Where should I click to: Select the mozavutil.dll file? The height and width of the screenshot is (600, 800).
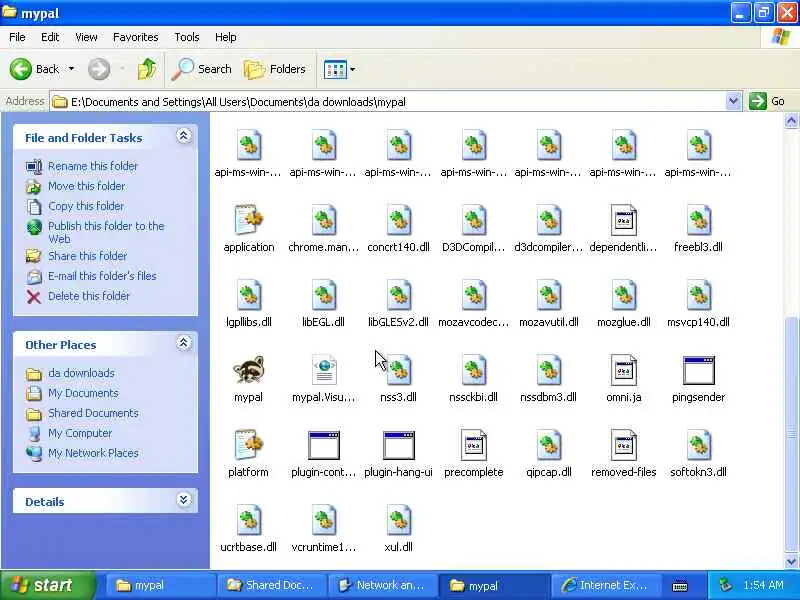pos(548,295)
